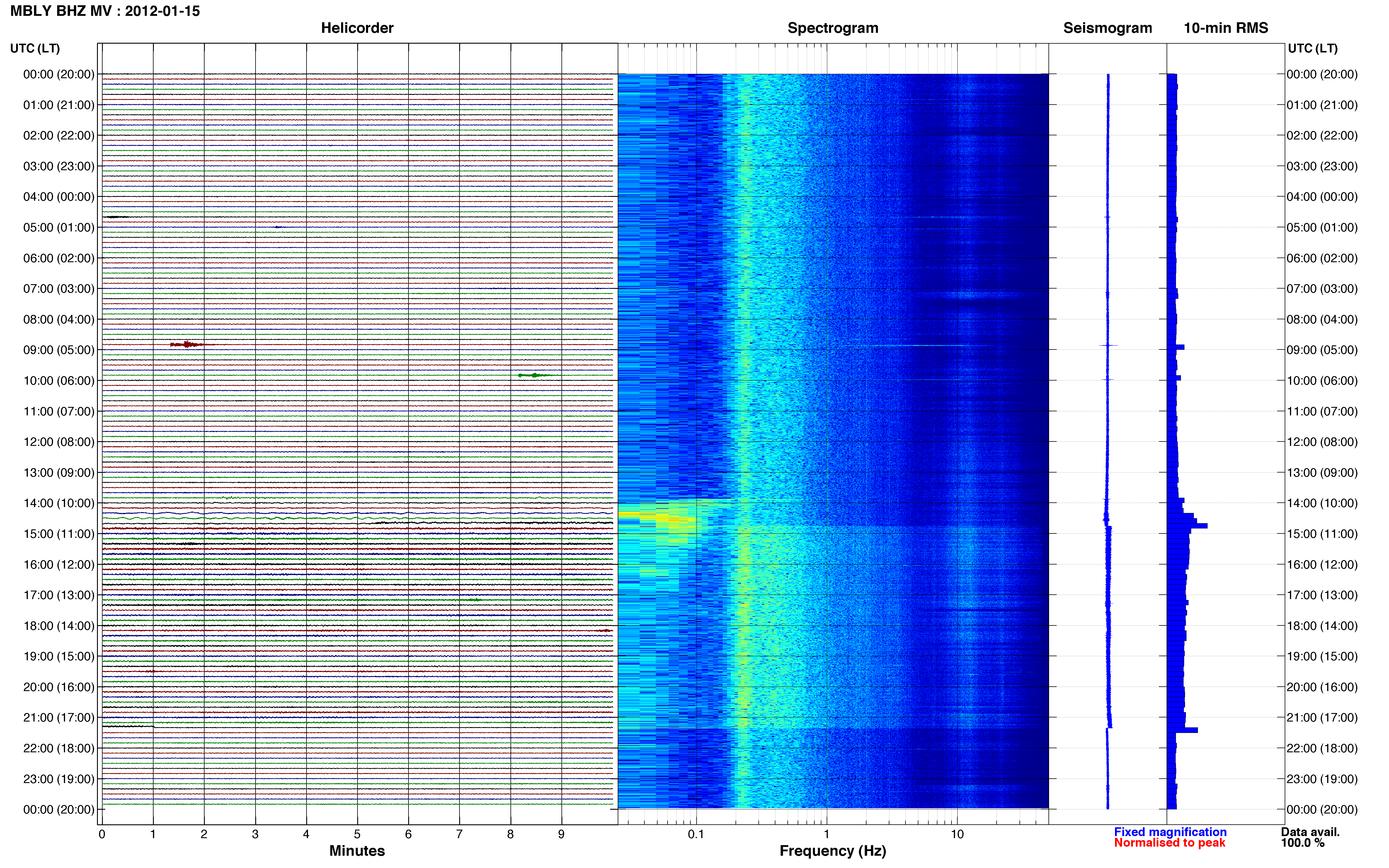The height and width of the screenshot is (868, 1389).
Task: Click the '10' frequency tick label
Action: (x=957, y=834)
